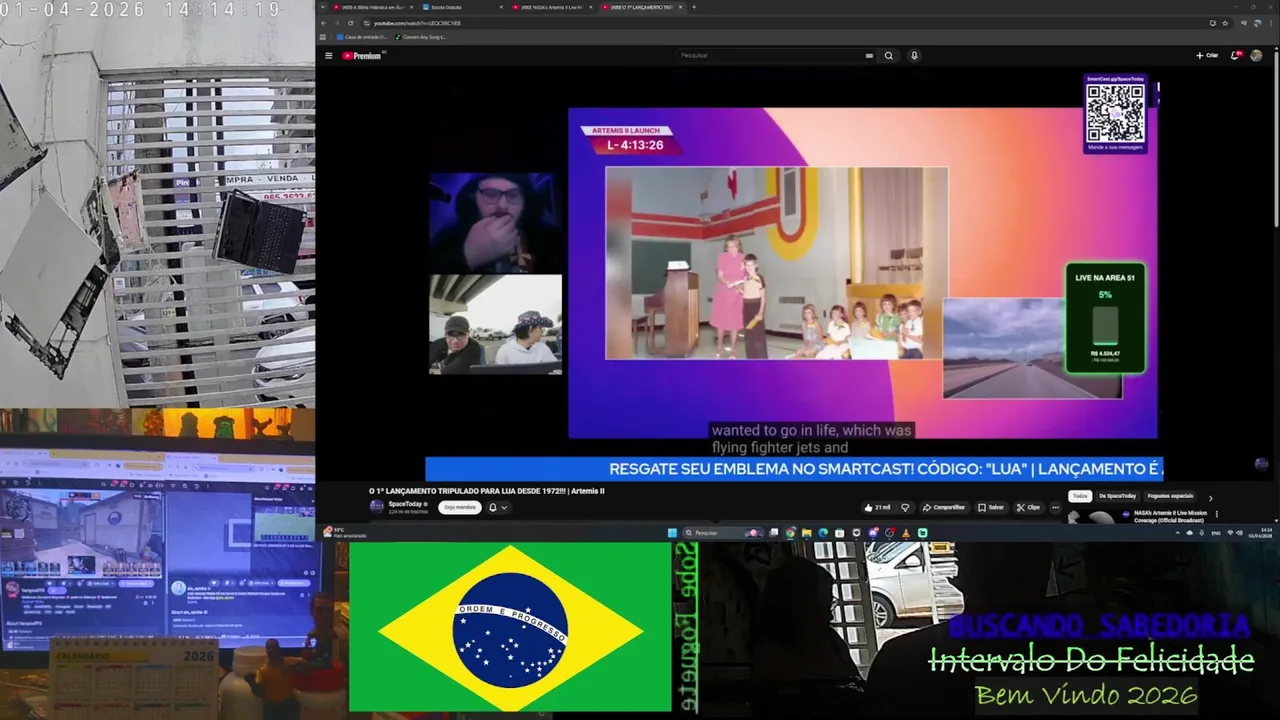The image size is (1280, 720).
Task: Open the YouTube account avatar menu
Action: point(1257,56)
